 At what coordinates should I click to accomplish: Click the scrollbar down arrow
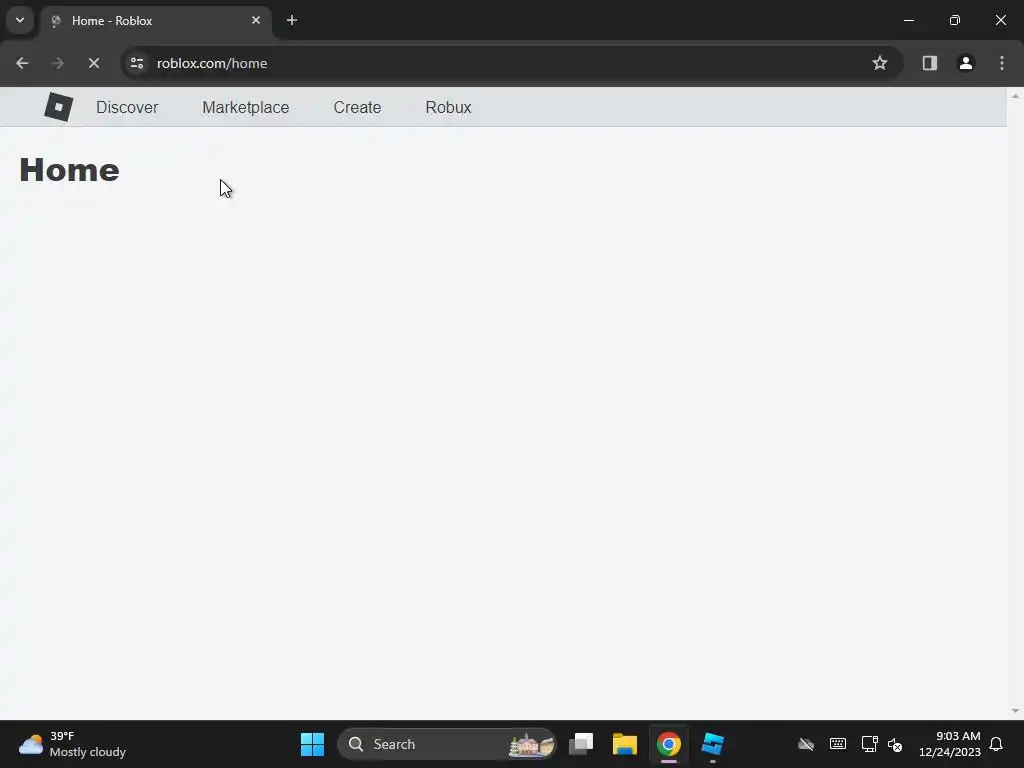click(1016, 711)
